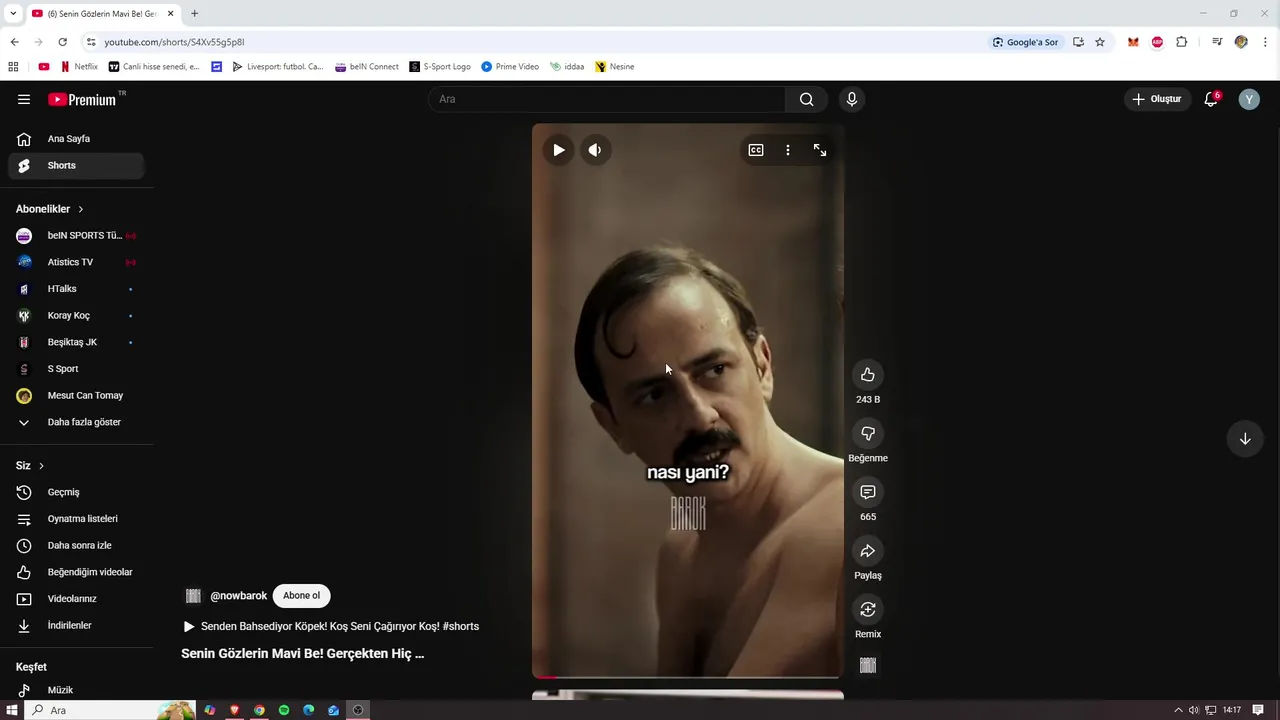Image resolution: width=1280 pixels, height=720 pixels.
Task: Remix this Short
Action: (x=868, y=610)
